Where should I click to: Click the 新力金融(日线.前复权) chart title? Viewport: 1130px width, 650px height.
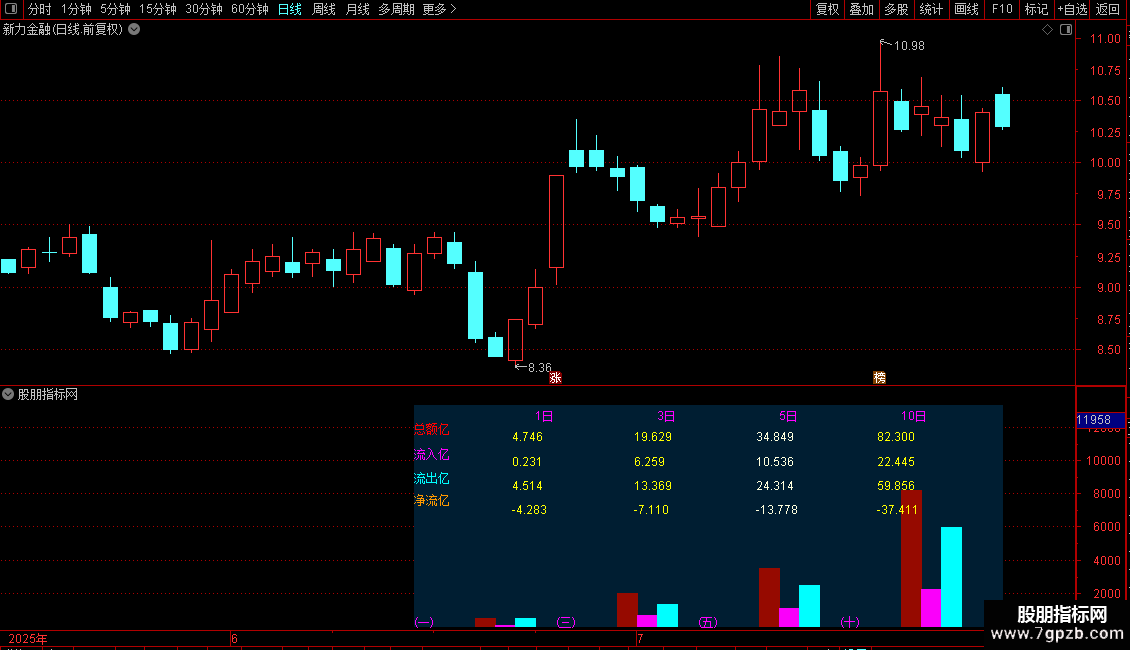click(63, 30)
